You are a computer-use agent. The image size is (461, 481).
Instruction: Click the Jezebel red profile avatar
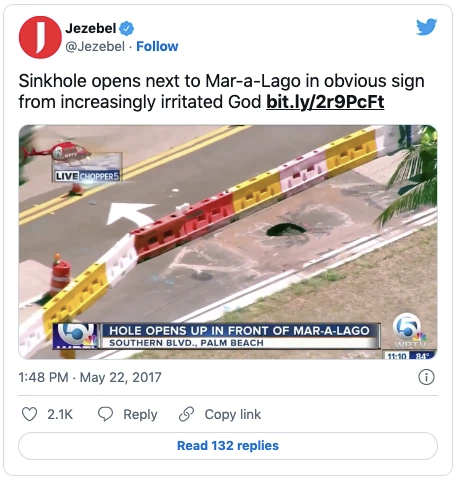pos(40,37)
